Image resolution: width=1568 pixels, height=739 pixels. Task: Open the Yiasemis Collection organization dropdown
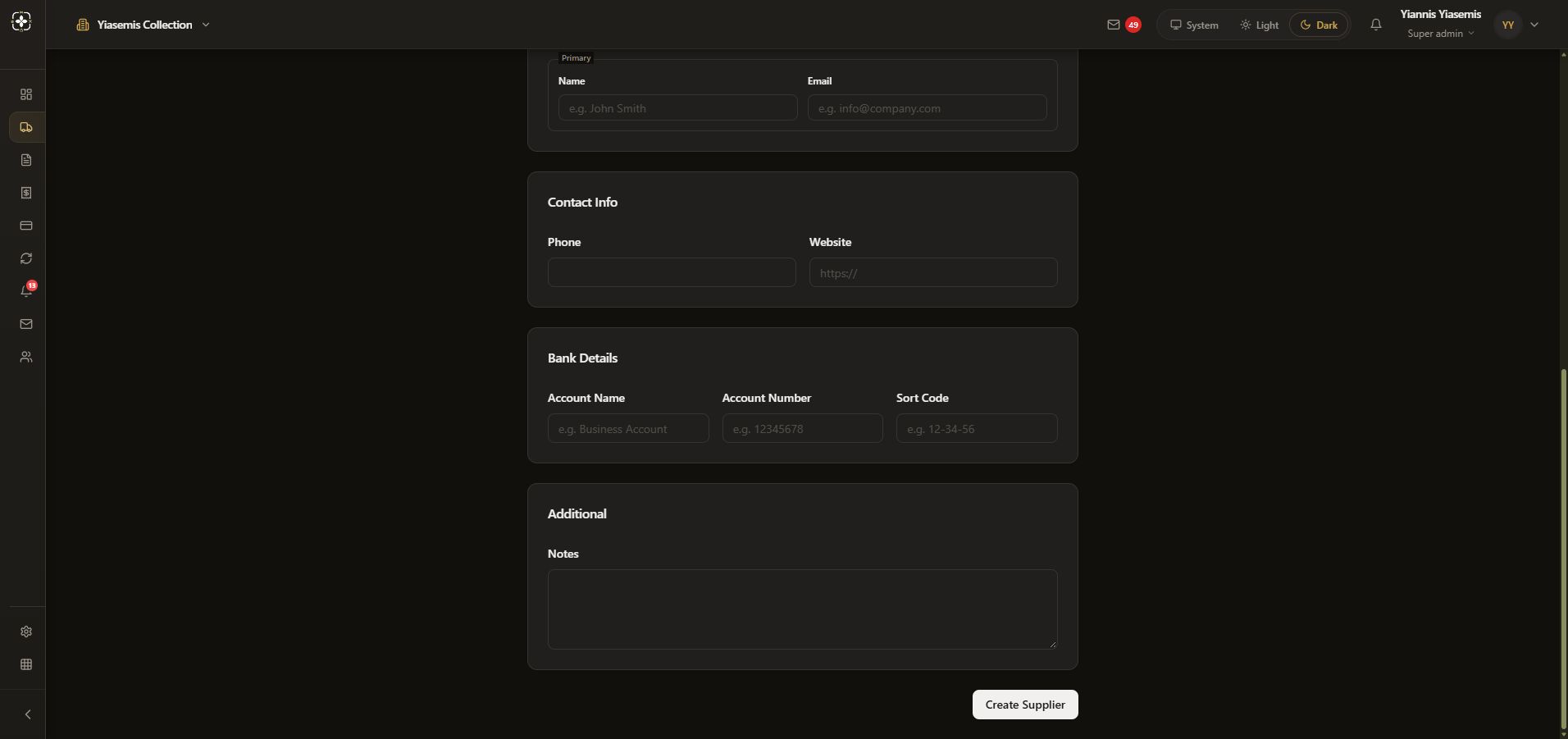pyautogui.click(x=144, y=25)
